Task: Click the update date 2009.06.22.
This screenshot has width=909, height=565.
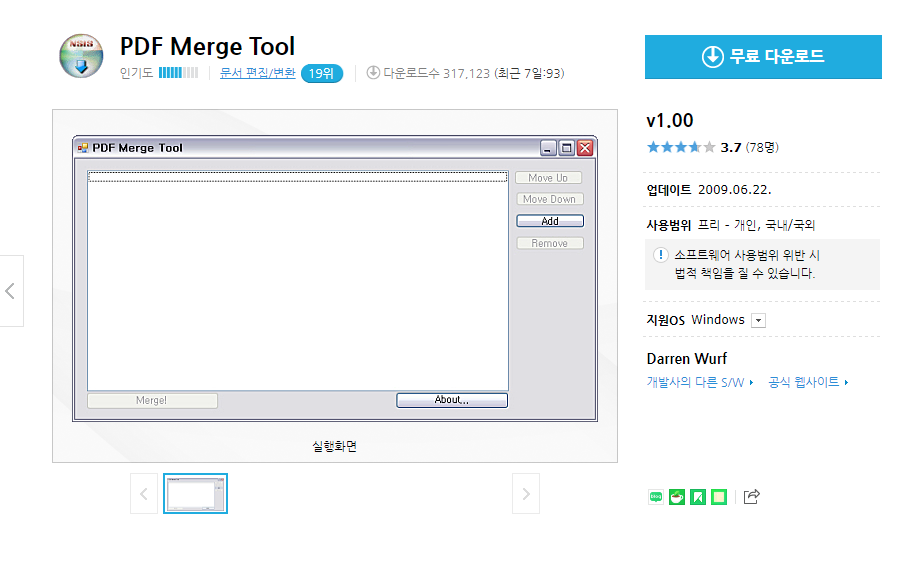Action: [x=735, y=190]
